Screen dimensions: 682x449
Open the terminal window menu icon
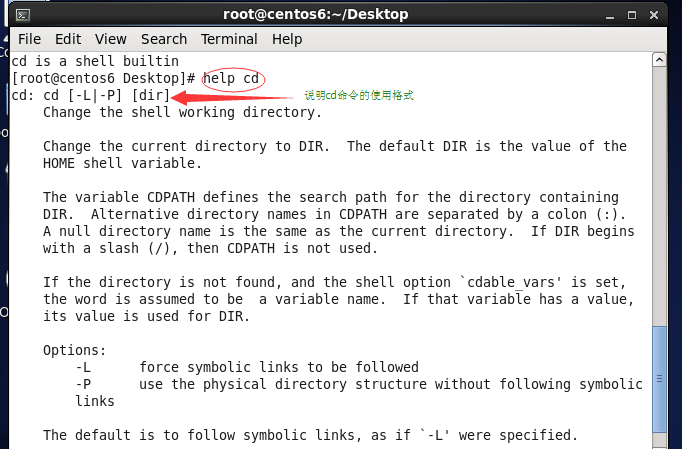[23, 15]
